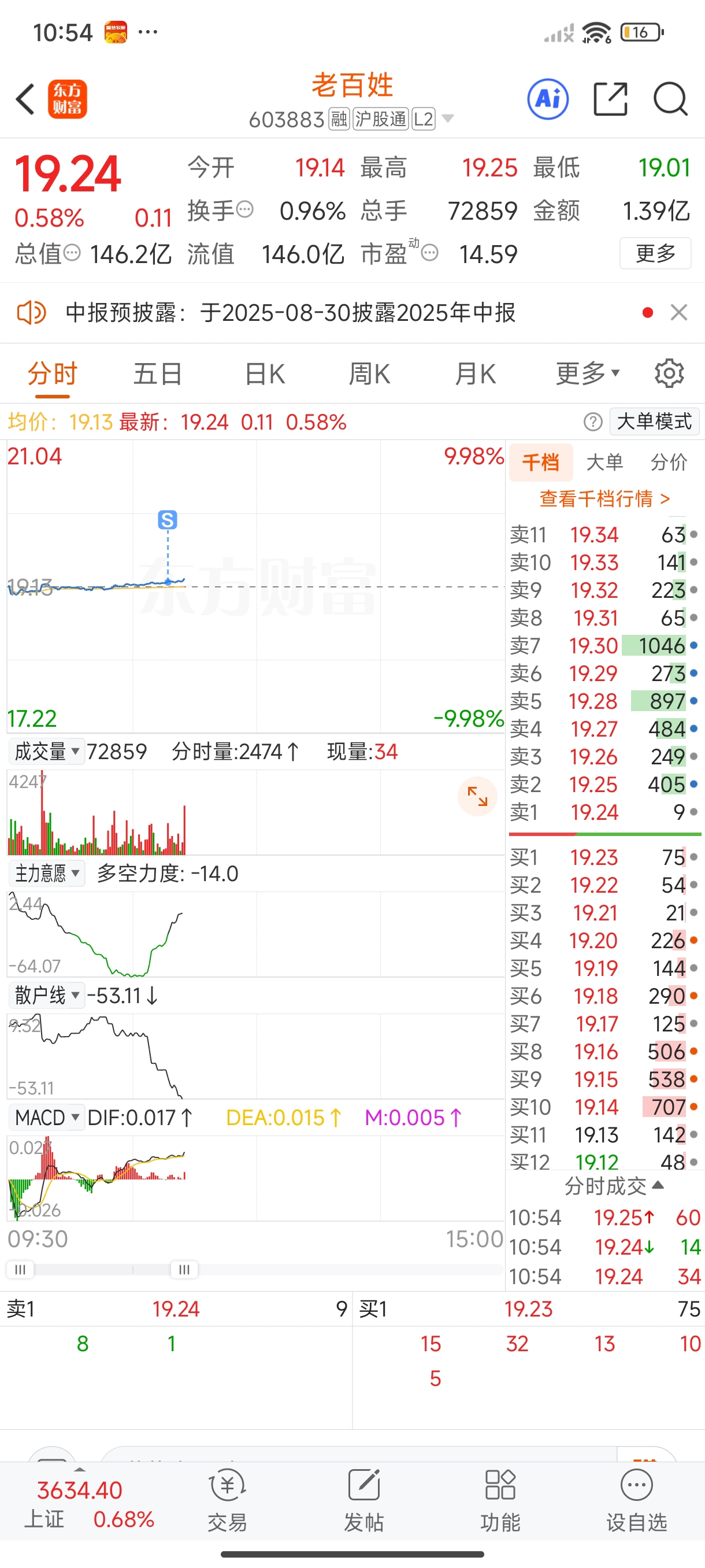Select the 分时 tab
The height and width of the screenshot is (1568, 705).
[53, 373]
